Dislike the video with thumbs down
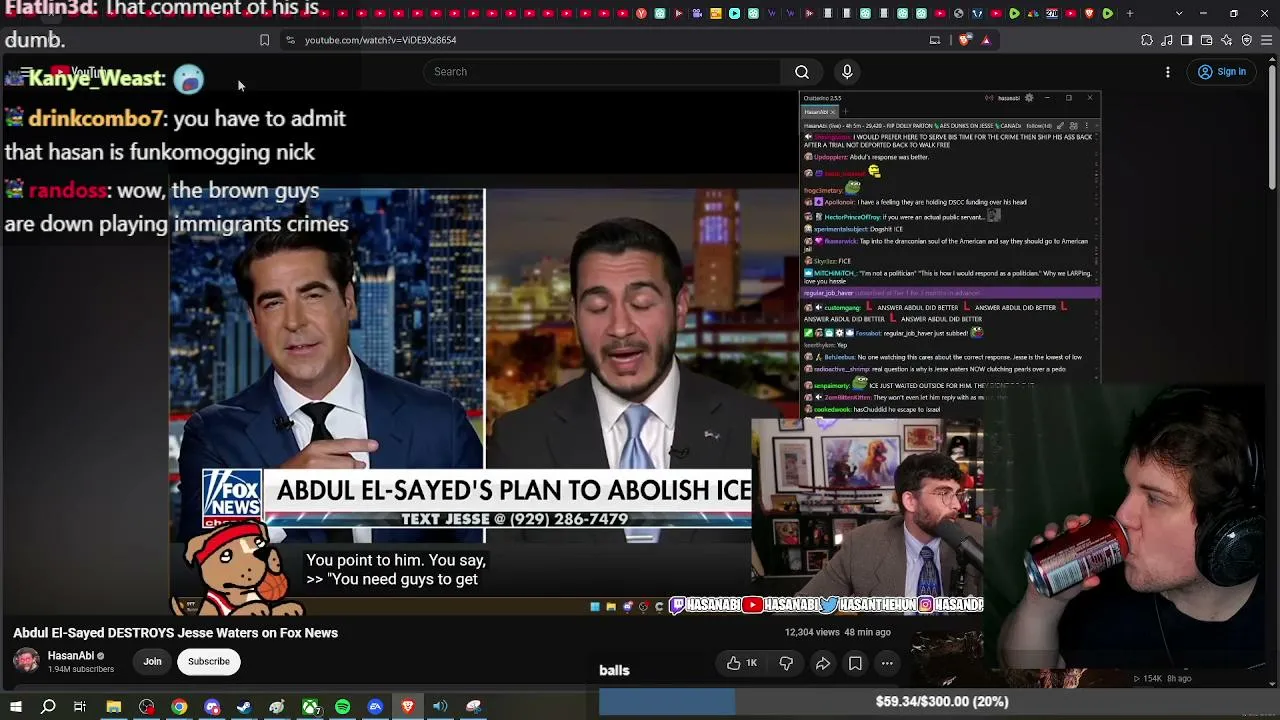This screenshot has width=1280, height=720. [x=786, y=663]
